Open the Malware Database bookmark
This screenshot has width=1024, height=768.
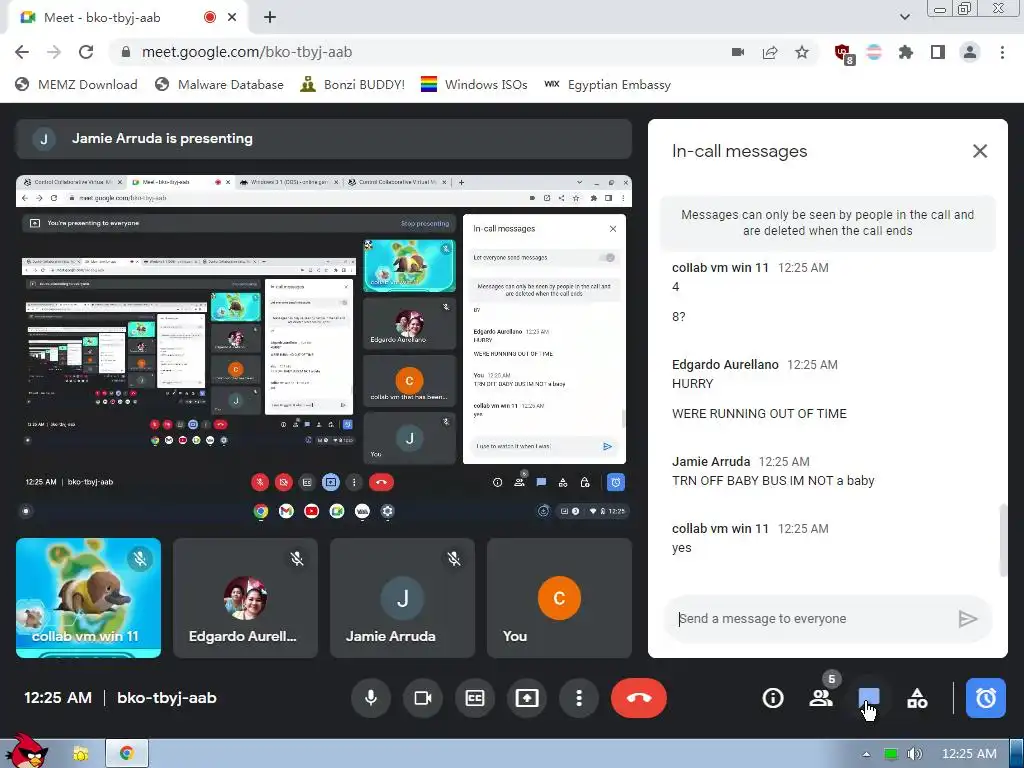(x=219, y=84)
